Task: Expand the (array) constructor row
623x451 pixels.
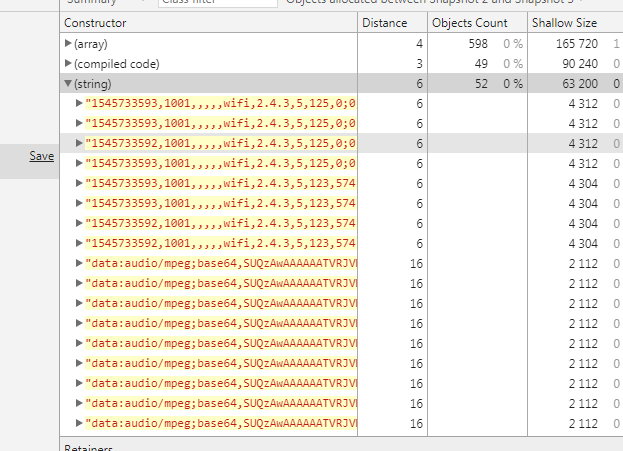Action: [x=68, y=44]
